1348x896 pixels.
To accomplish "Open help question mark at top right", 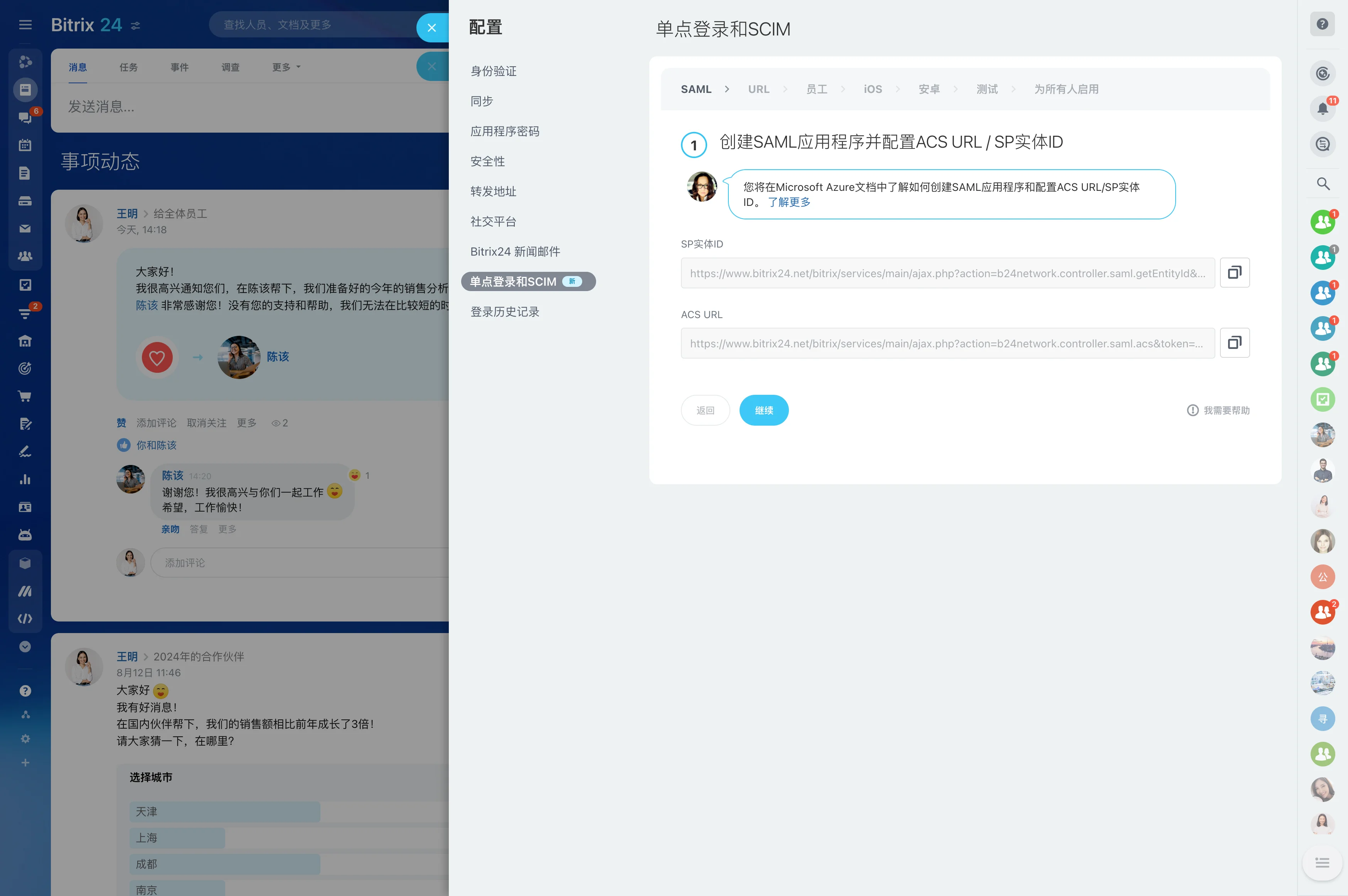I will [1322, 24].
